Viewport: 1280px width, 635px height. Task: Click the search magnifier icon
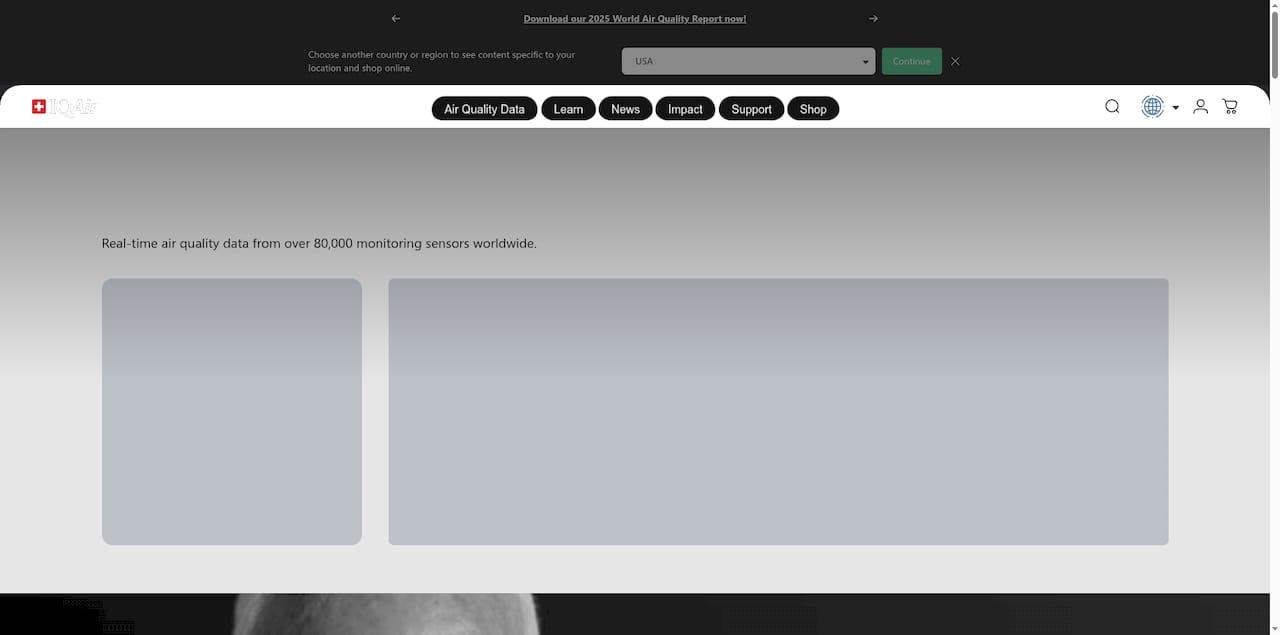1112,106
